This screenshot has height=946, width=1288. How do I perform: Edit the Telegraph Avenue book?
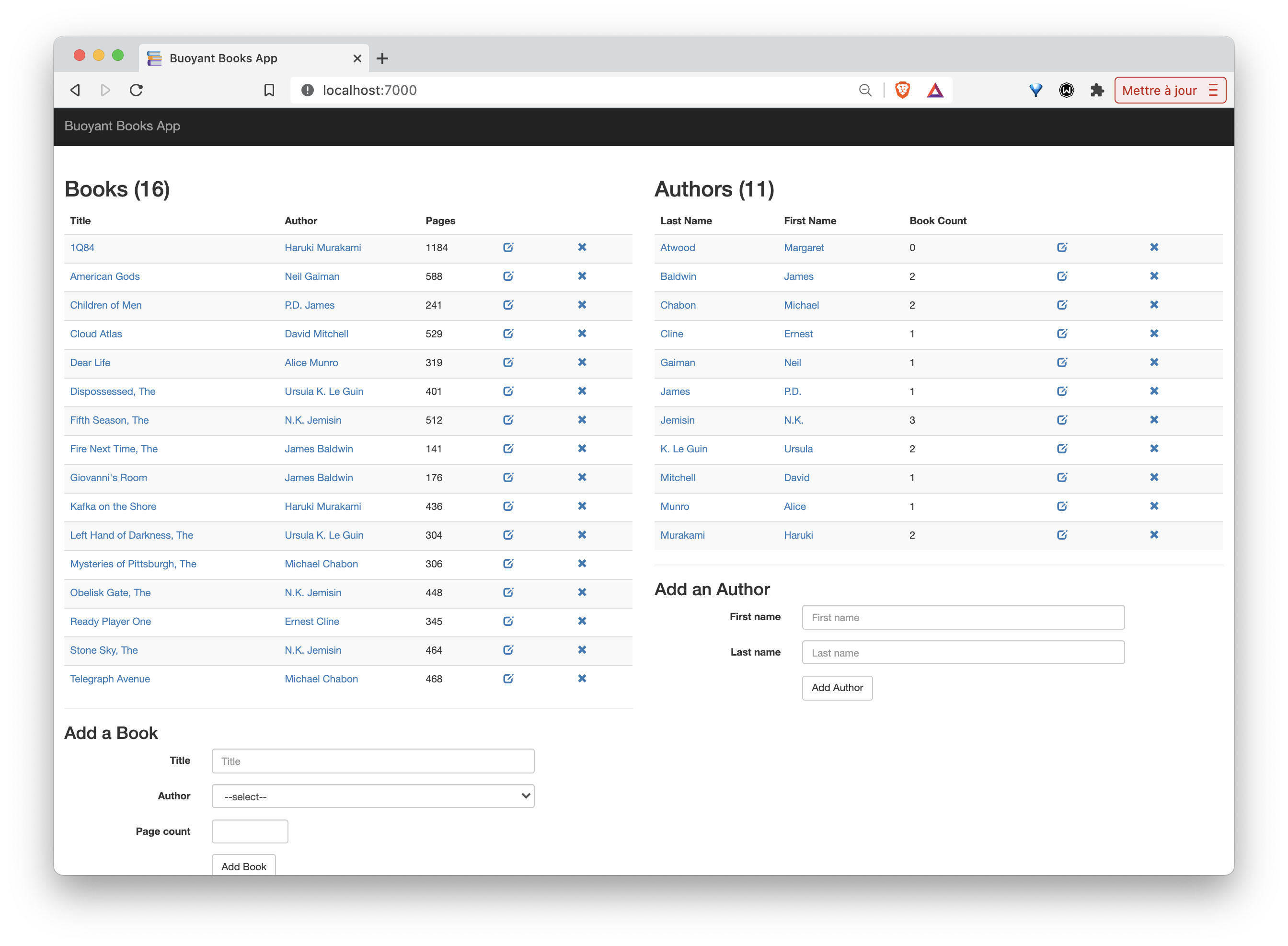[x=508, y=679]
